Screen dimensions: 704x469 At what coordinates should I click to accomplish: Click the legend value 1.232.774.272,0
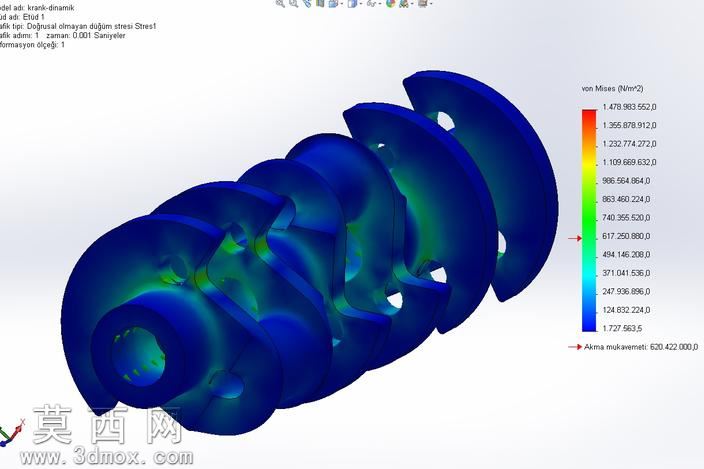(629, 144)
